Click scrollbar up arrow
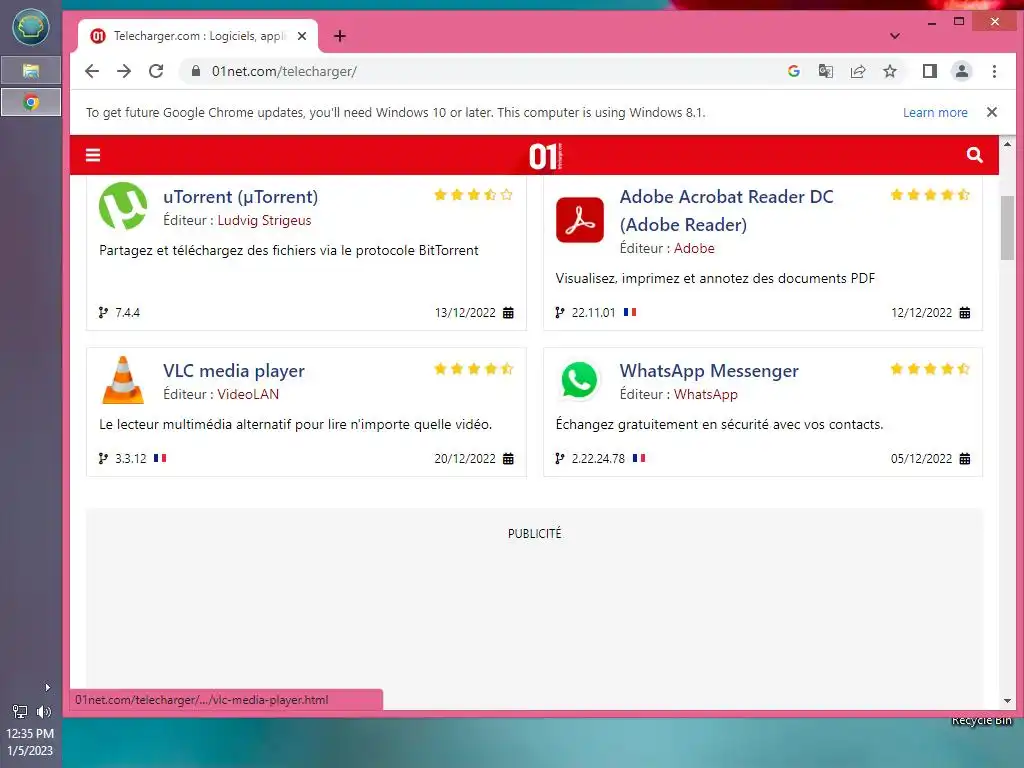The image size is (1024, 768). pos(1007,144)
